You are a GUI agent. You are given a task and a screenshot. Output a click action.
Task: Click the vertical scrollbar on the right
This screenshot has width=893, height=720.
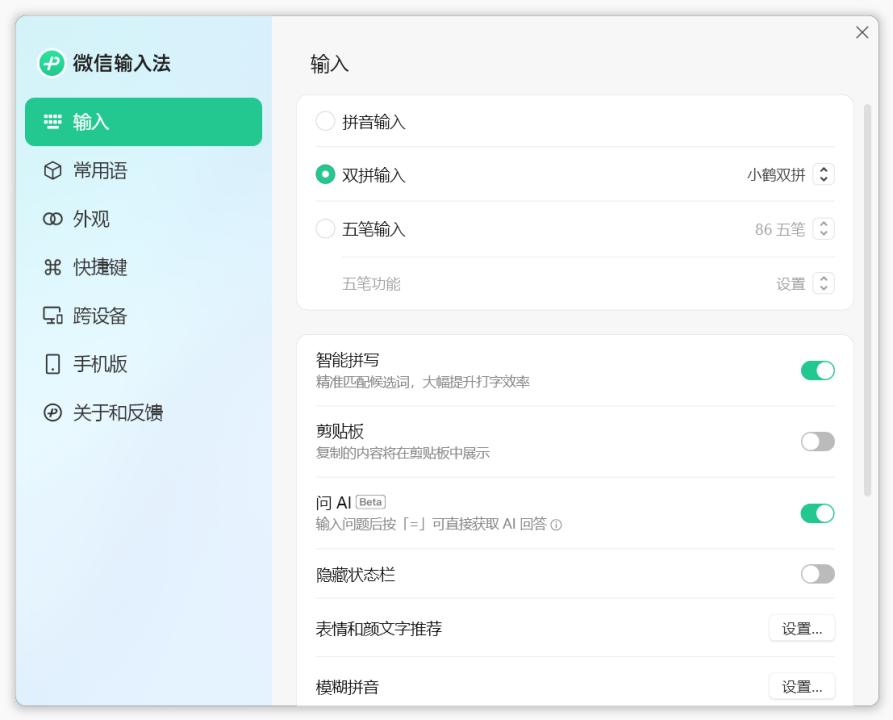pos(867,300)
